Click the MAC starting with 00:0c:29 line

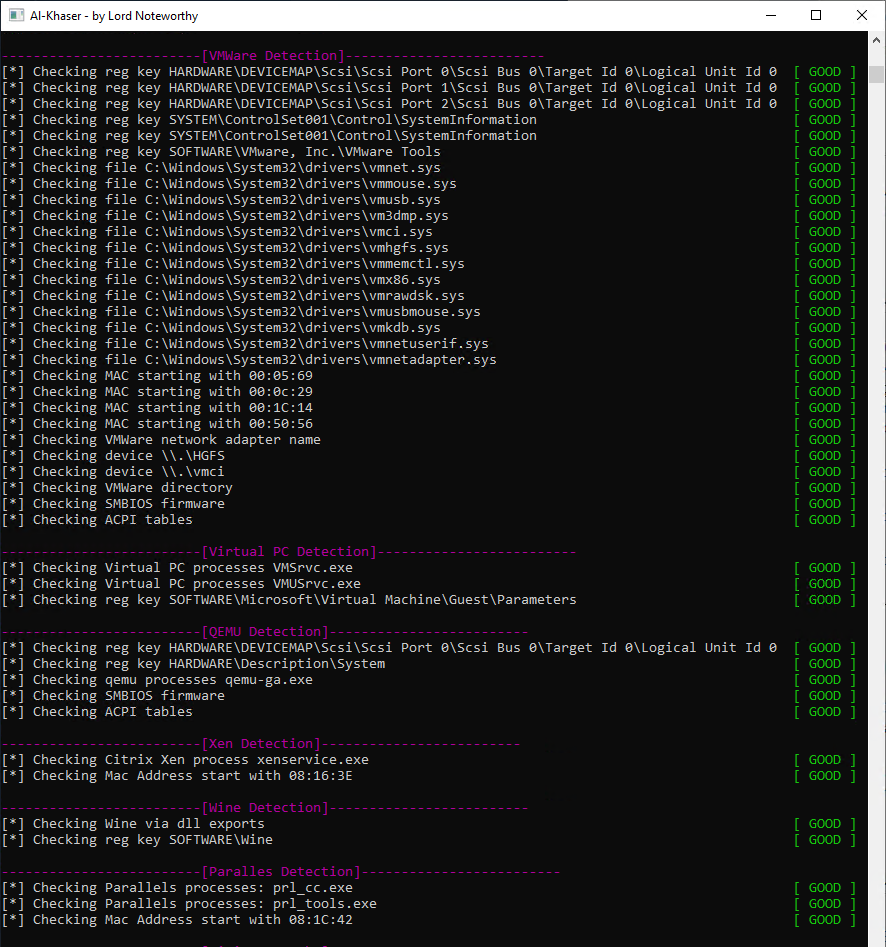pyautogui.click(x=157, y=392)
